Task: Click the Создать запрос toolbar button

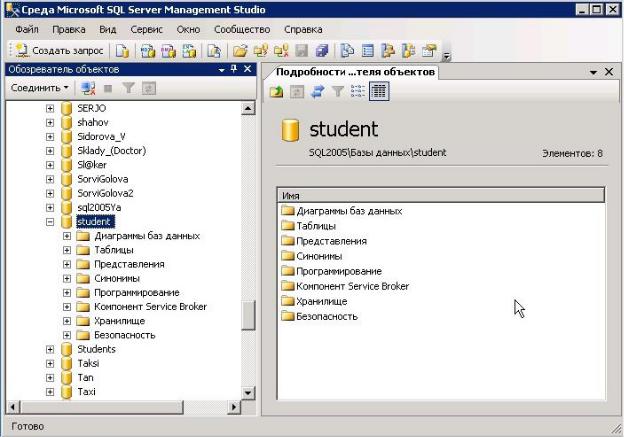Action: [x=60, y=51]
